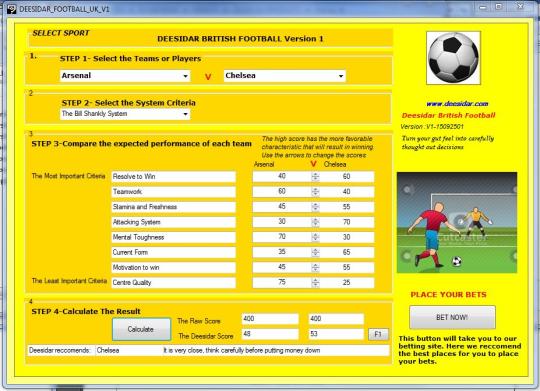The image size is (540, 391).
Task: Click the SELECT SPORT label
Action: (61, 33)
